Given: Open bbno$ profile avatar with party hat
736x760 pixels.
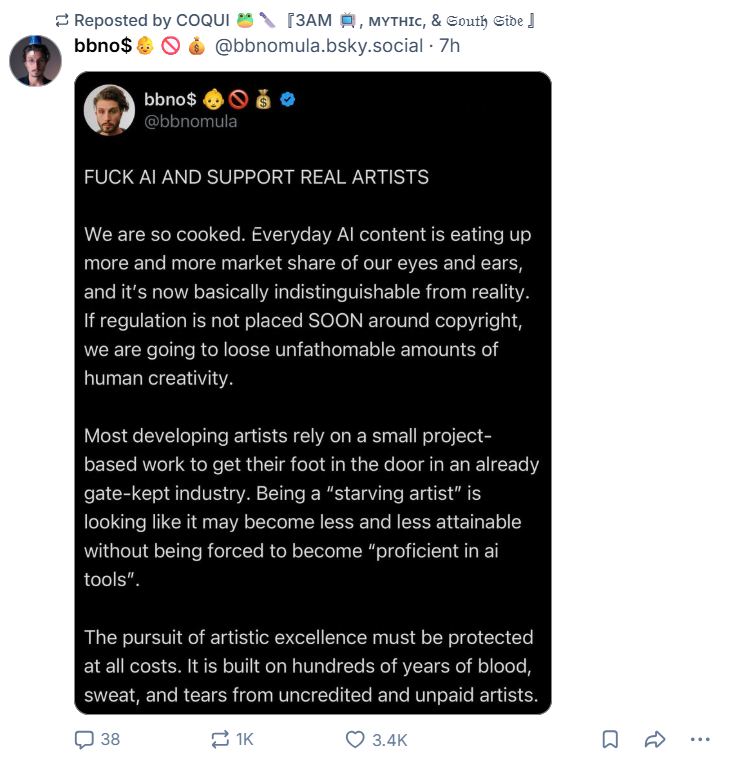Looking at the screenshot, I should 35,61.
